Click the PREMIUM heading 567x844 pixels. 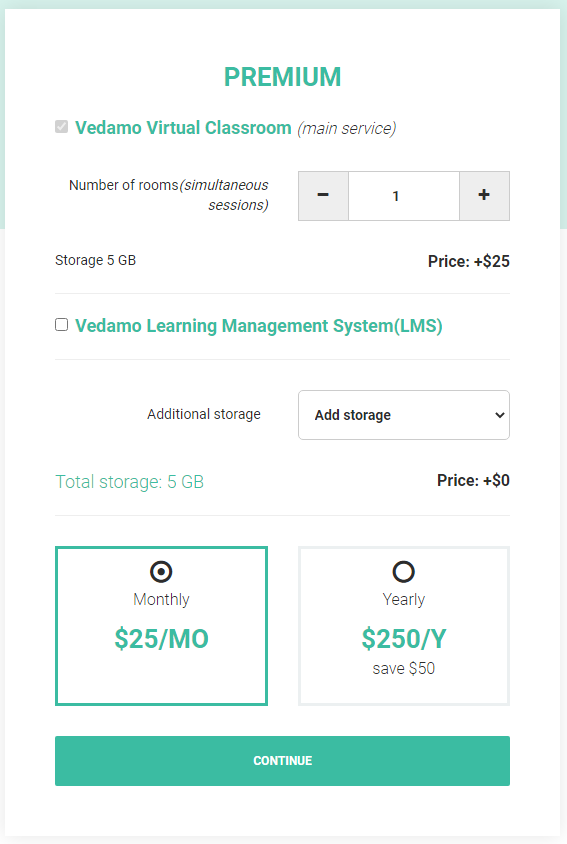[x=282, y=76]
